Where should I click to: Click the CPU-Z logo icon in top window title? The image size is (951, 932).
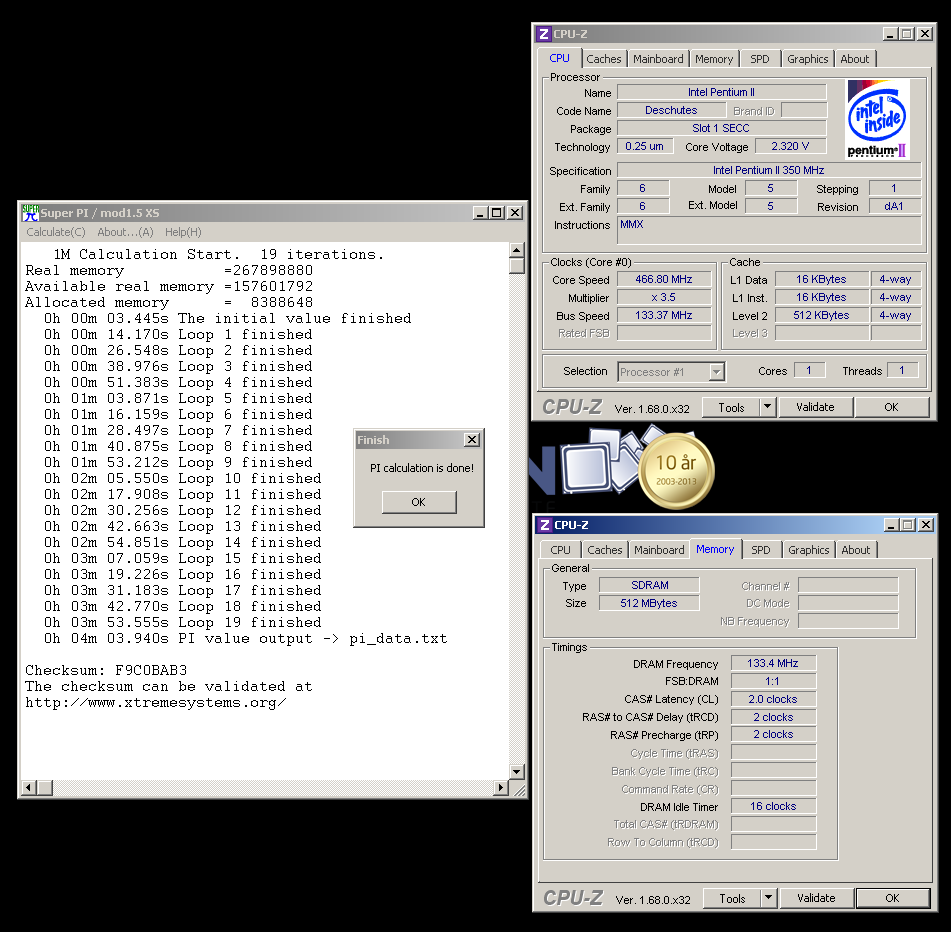click(544, 34)
